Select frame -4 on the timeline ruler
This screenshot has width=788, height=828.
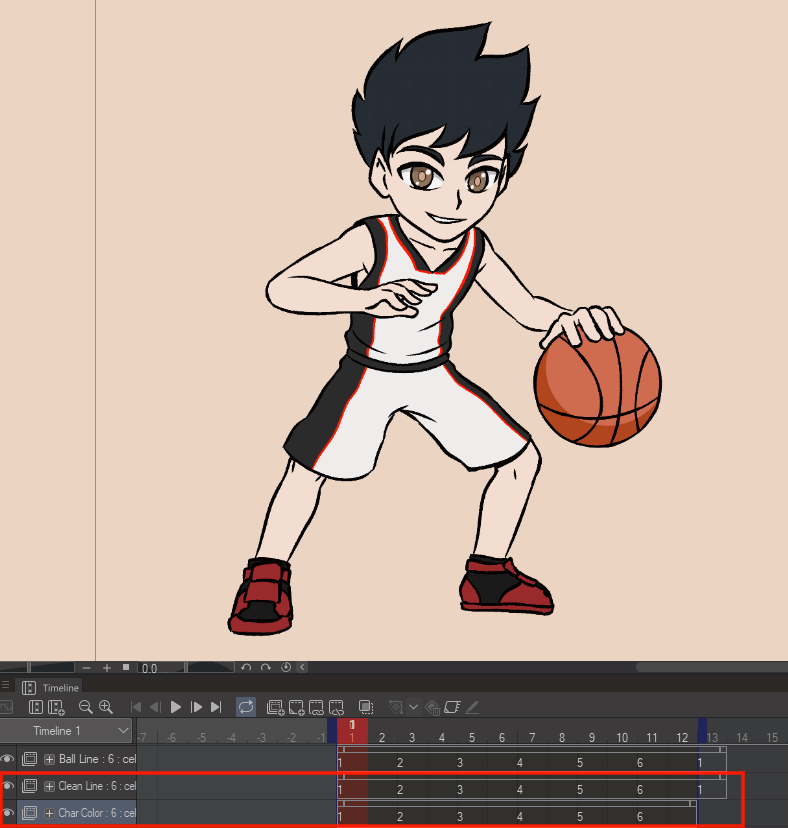pyautogui.click(x=231, y=737)
